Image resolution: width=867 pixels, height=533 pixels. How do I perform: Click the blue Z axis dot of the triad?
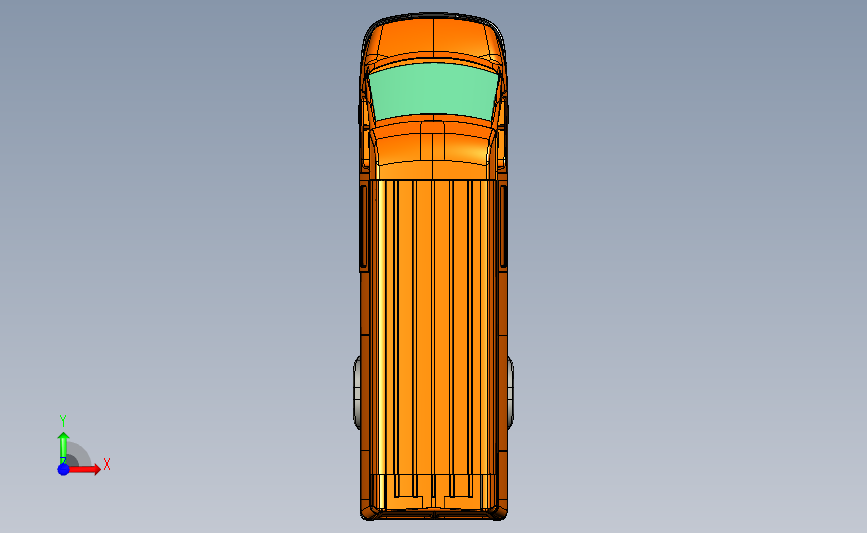point(64,469)
